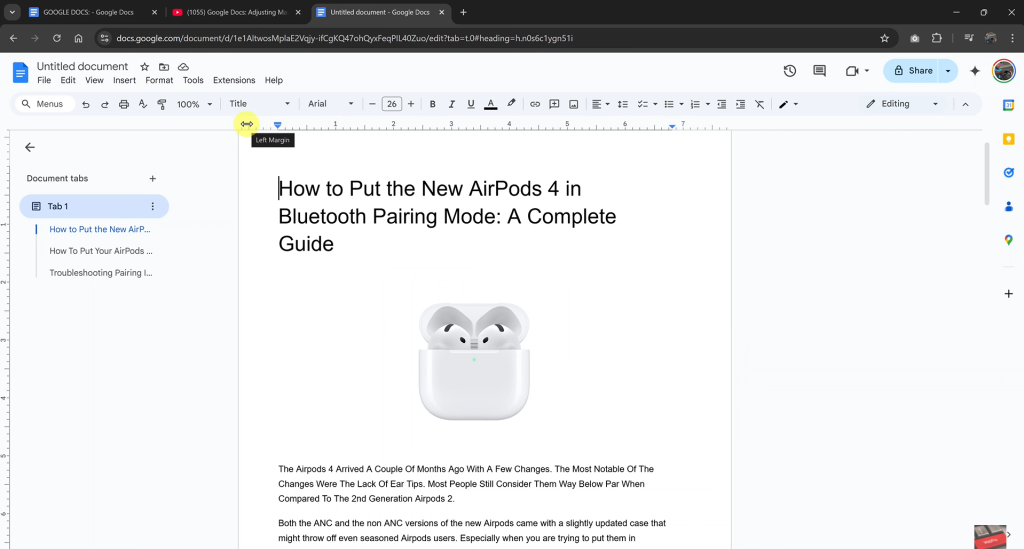Screen dimensions: 1024x549
Task: Open the Arial font dropdown
Action: 330,104
